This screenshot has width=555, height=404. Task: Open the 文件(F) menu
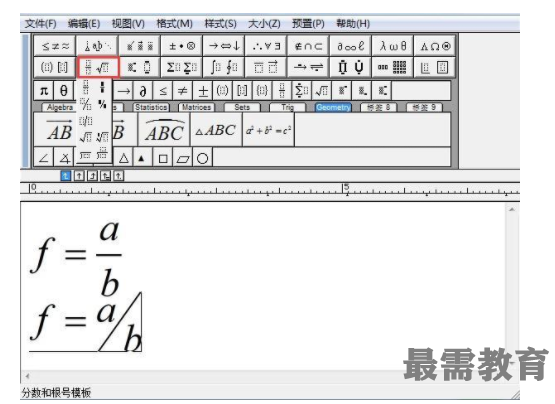(41, 24)
